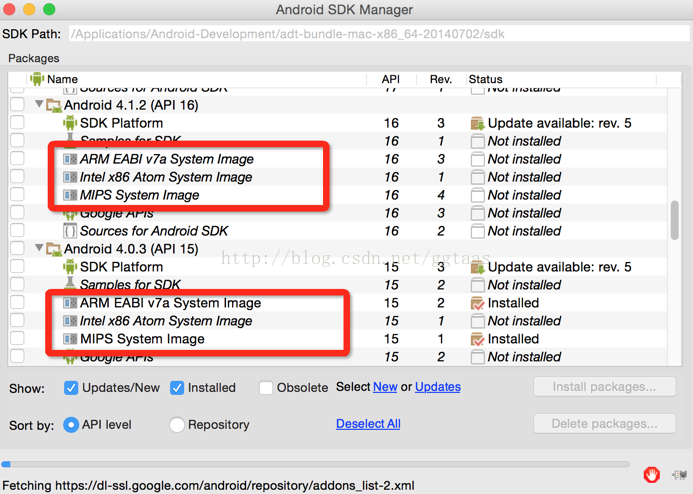Click the Rev. column header

pos(441,79)
